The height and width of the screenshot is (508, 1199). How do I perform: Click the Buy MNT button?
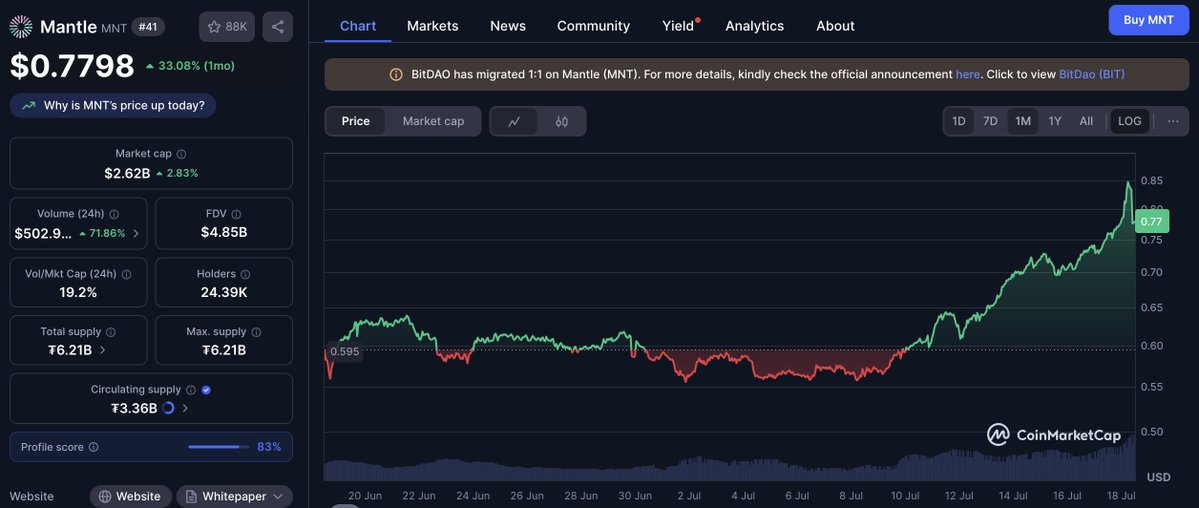point(1149,20)
